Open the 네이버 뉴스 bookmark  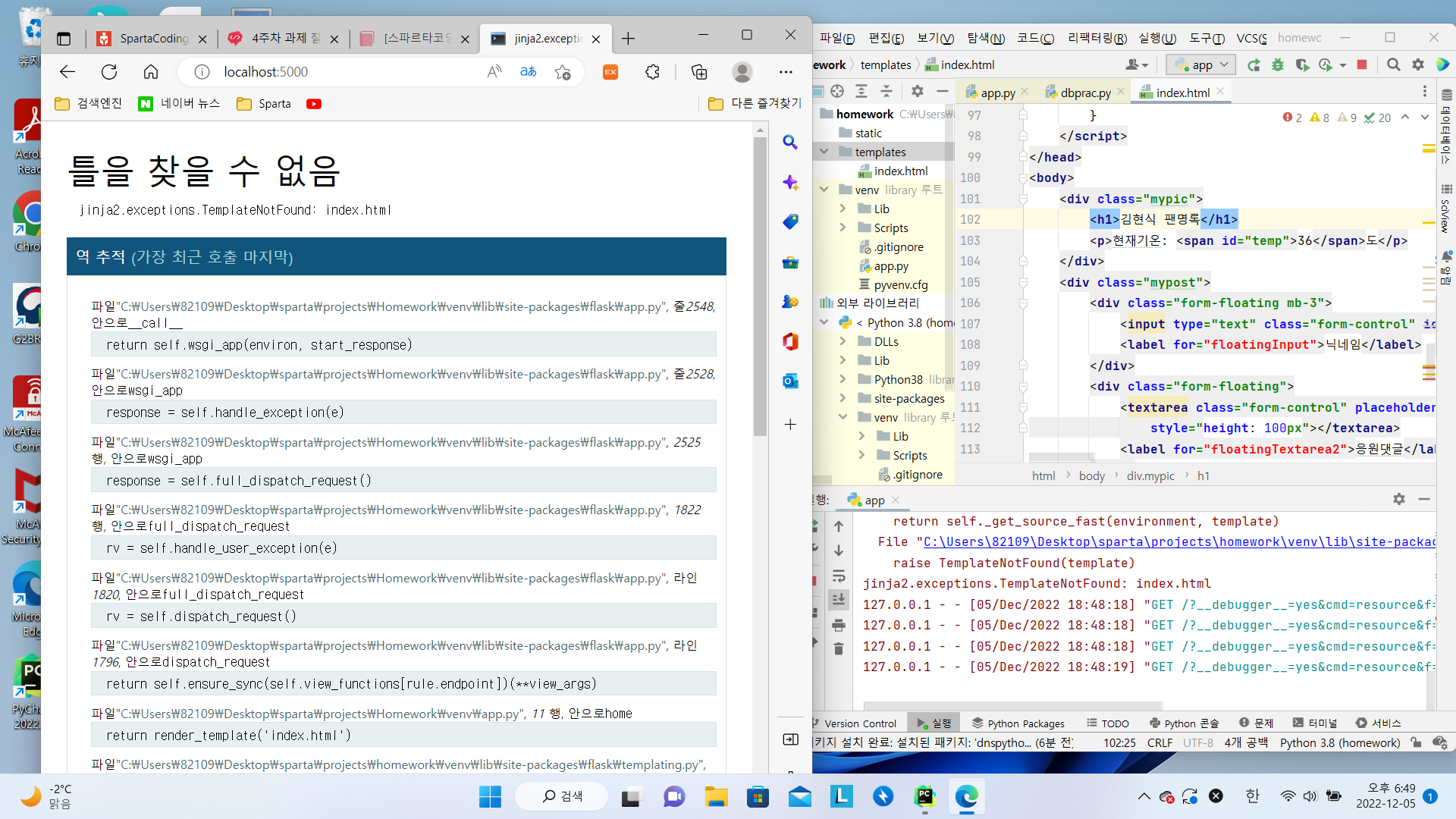click(x=179, y=104)
